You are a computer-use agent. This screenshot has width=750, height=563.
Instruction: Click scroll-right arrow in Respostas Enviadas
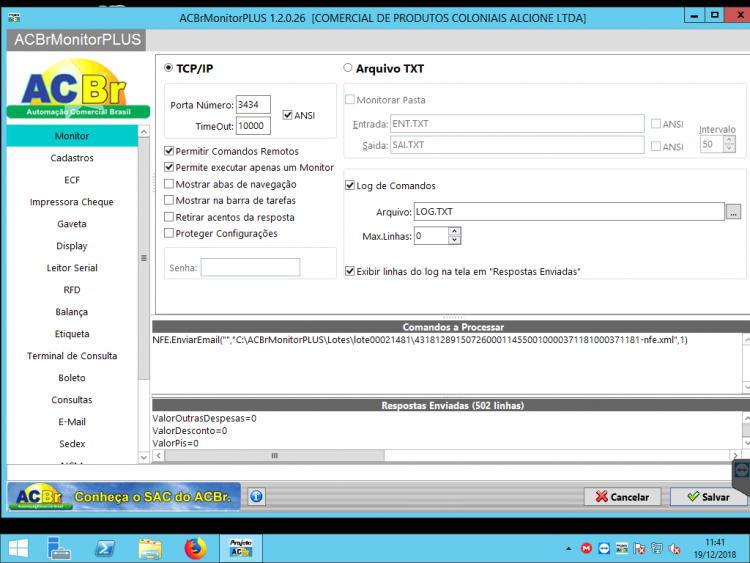coord(736,455)
